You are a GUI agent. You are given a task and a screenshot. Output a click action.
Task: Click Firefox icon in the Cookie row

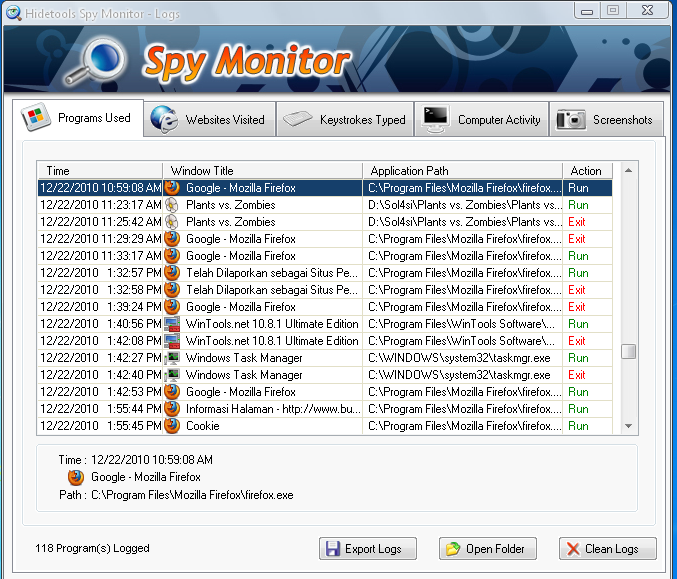coord(172,426)
